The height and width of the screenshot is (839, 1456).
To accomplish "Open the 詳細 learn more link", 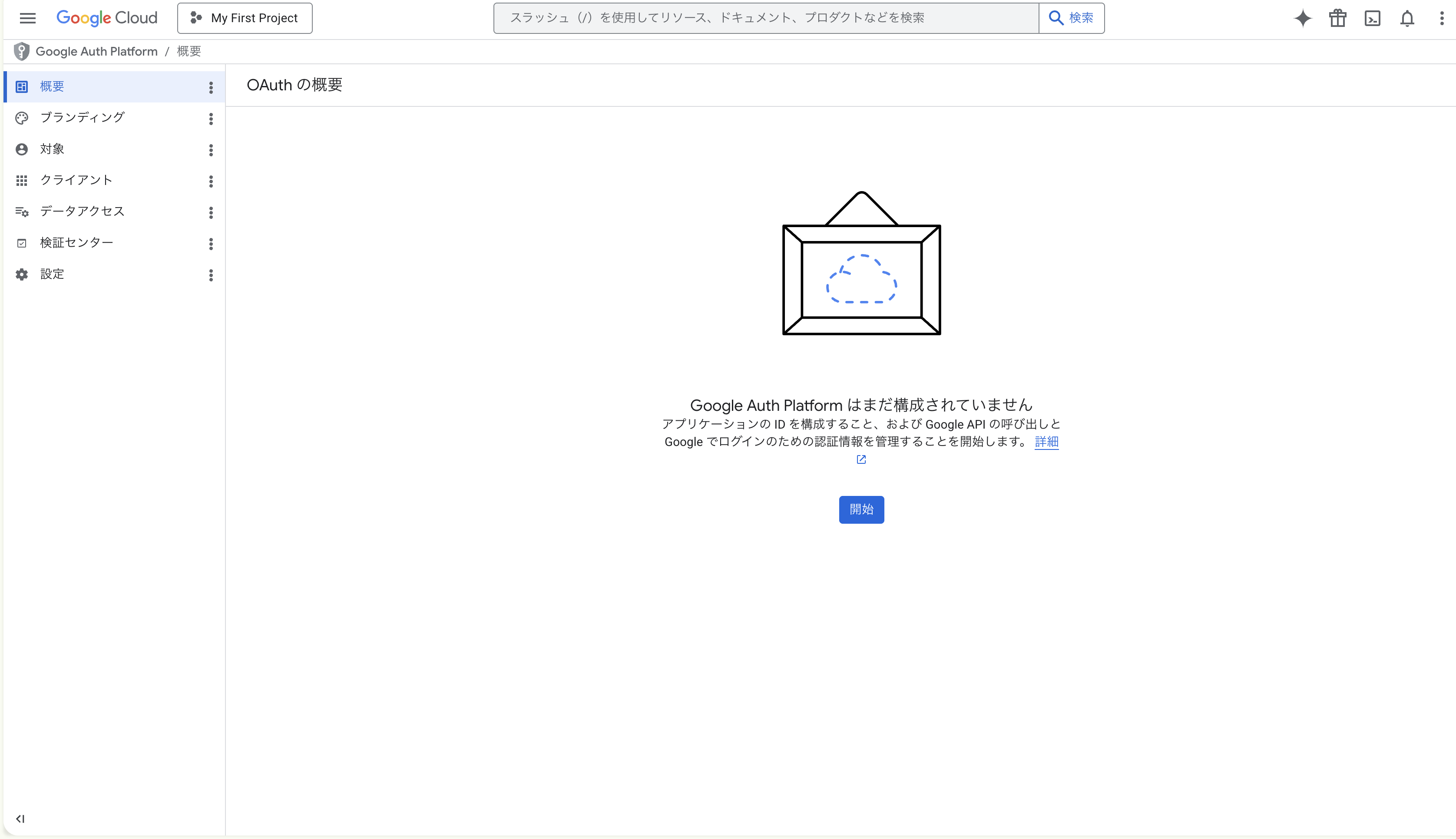I will pos(1046,441).
